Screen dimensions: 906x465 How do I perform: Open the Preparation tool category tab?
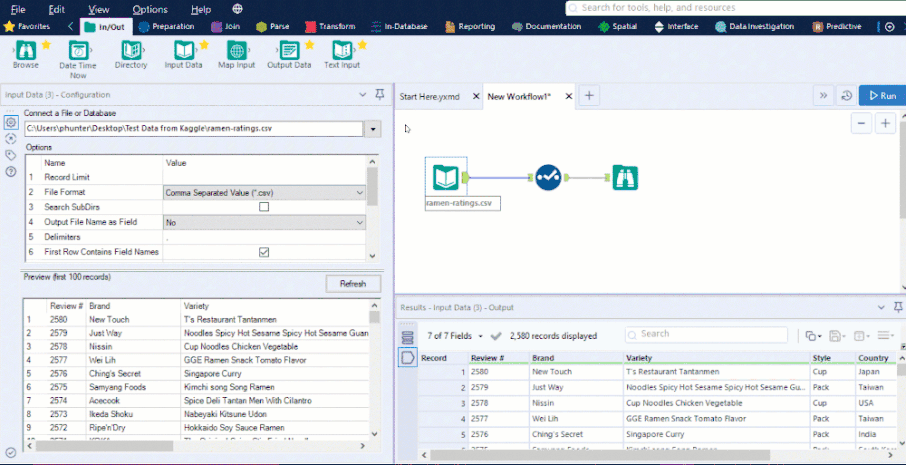coord(165,27)
